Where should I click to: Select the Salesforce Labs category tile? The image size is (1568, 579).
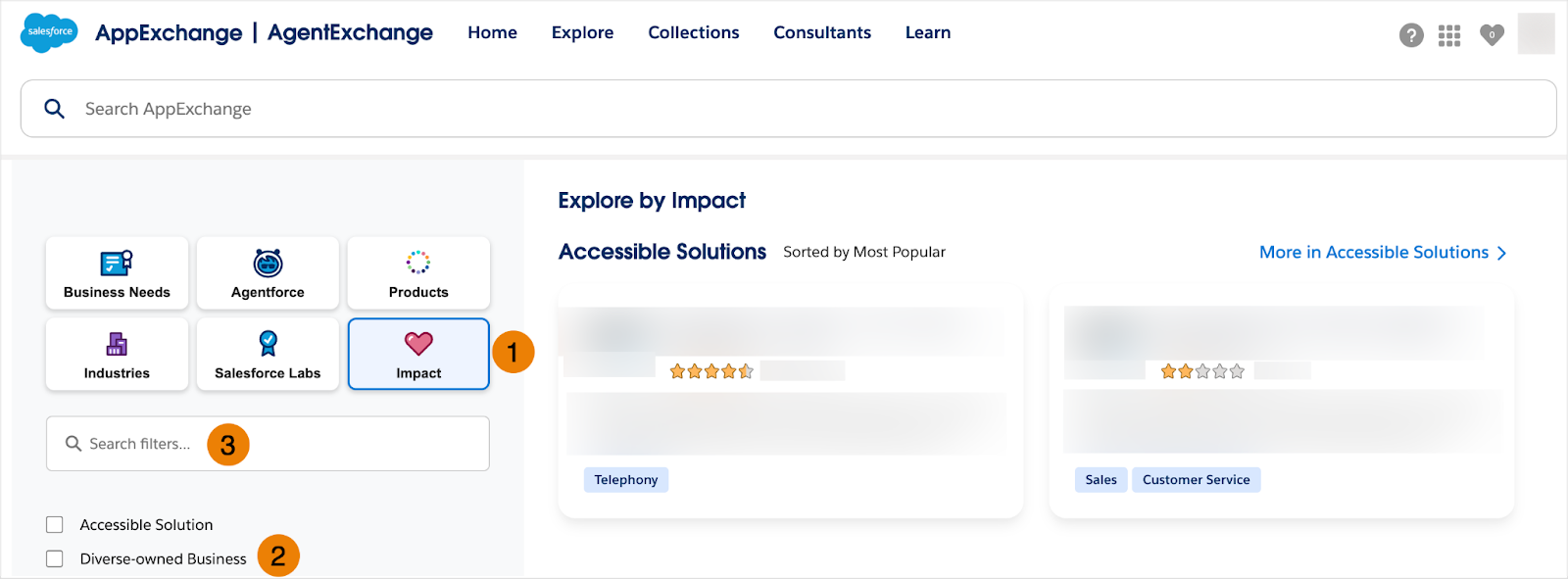point(268,355)
